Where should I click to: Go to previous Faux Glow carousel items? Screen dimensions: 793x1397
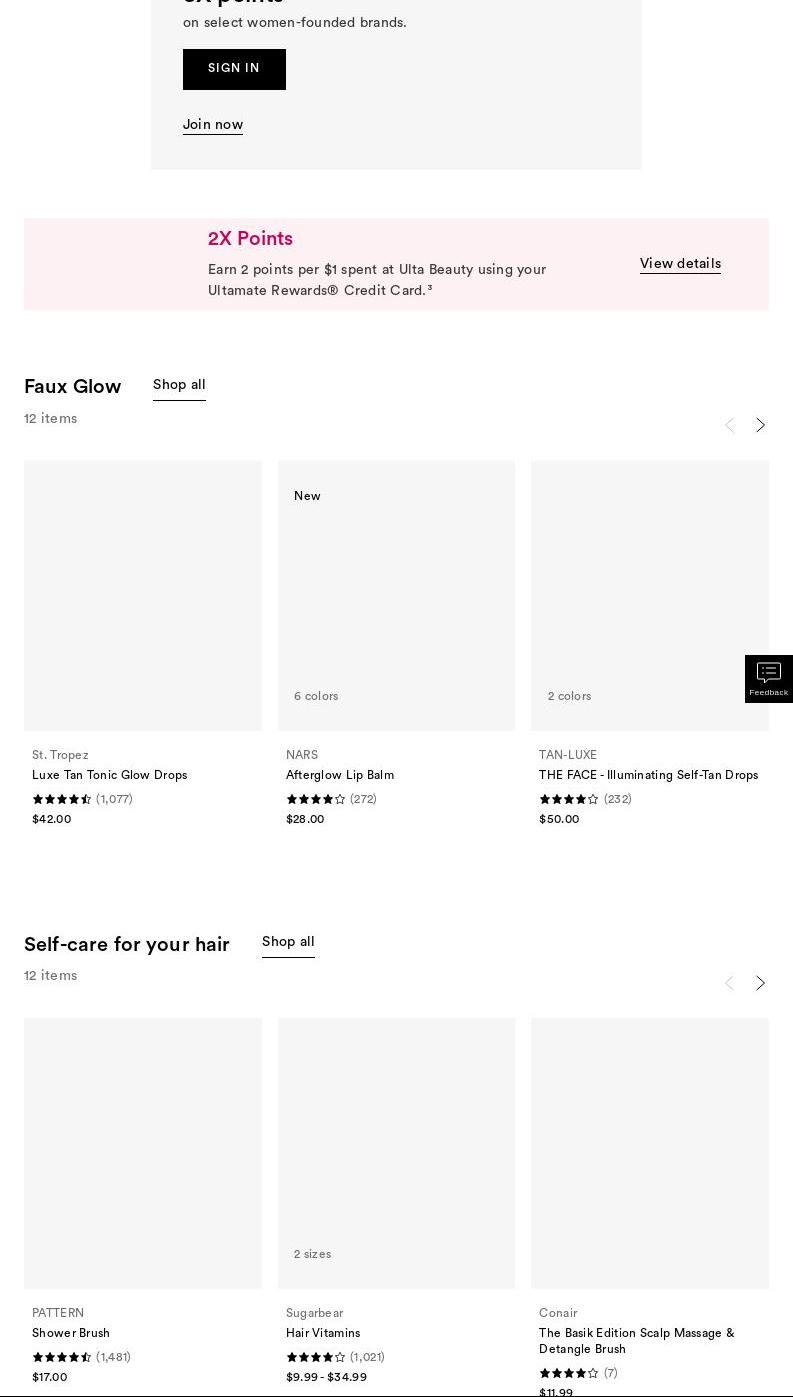click(729, 426)
